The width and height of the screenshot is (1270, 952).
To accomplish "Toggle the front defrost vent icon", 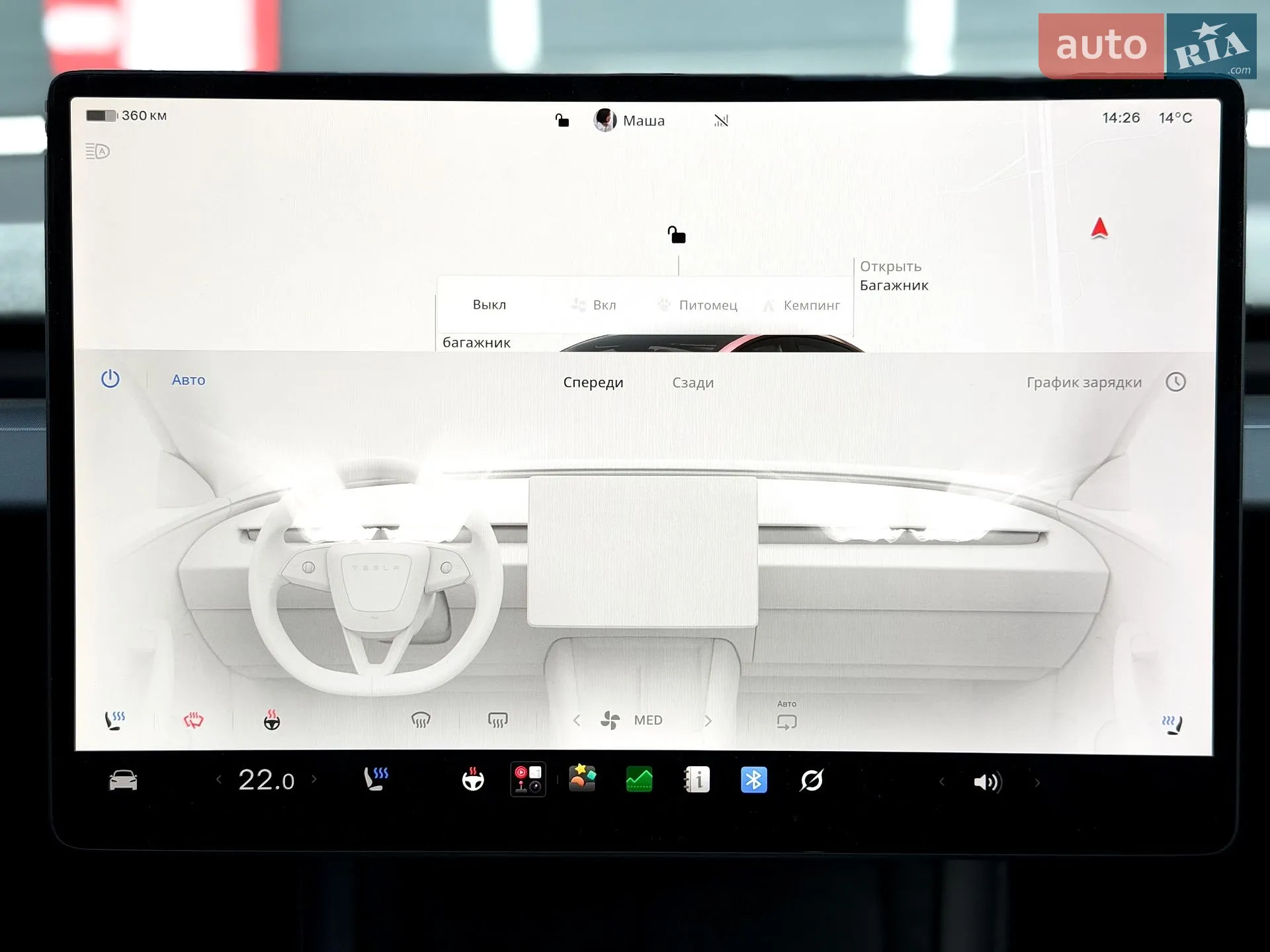I will [x=421, y=720].
